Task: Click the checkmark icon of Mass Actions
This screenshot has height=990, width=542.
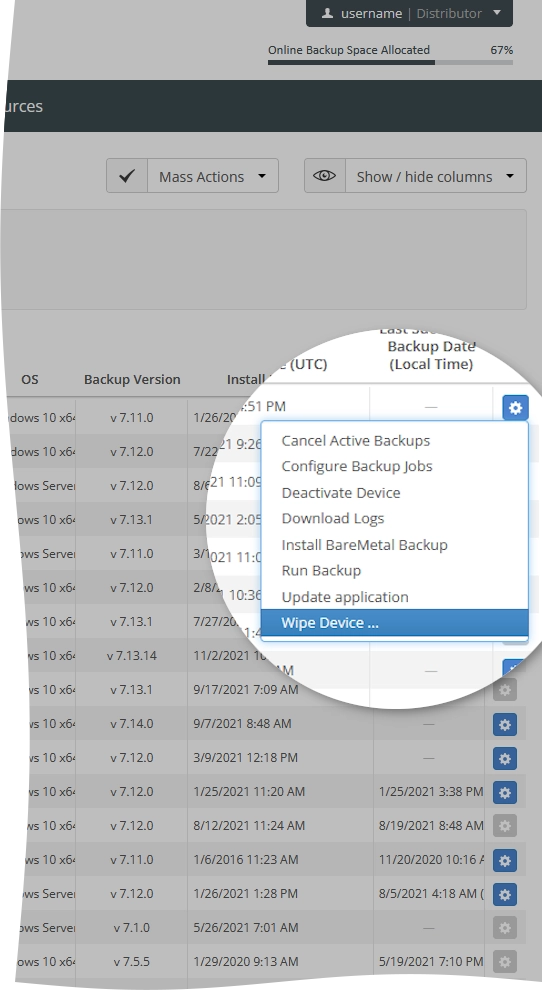Action: pos(127,176)
